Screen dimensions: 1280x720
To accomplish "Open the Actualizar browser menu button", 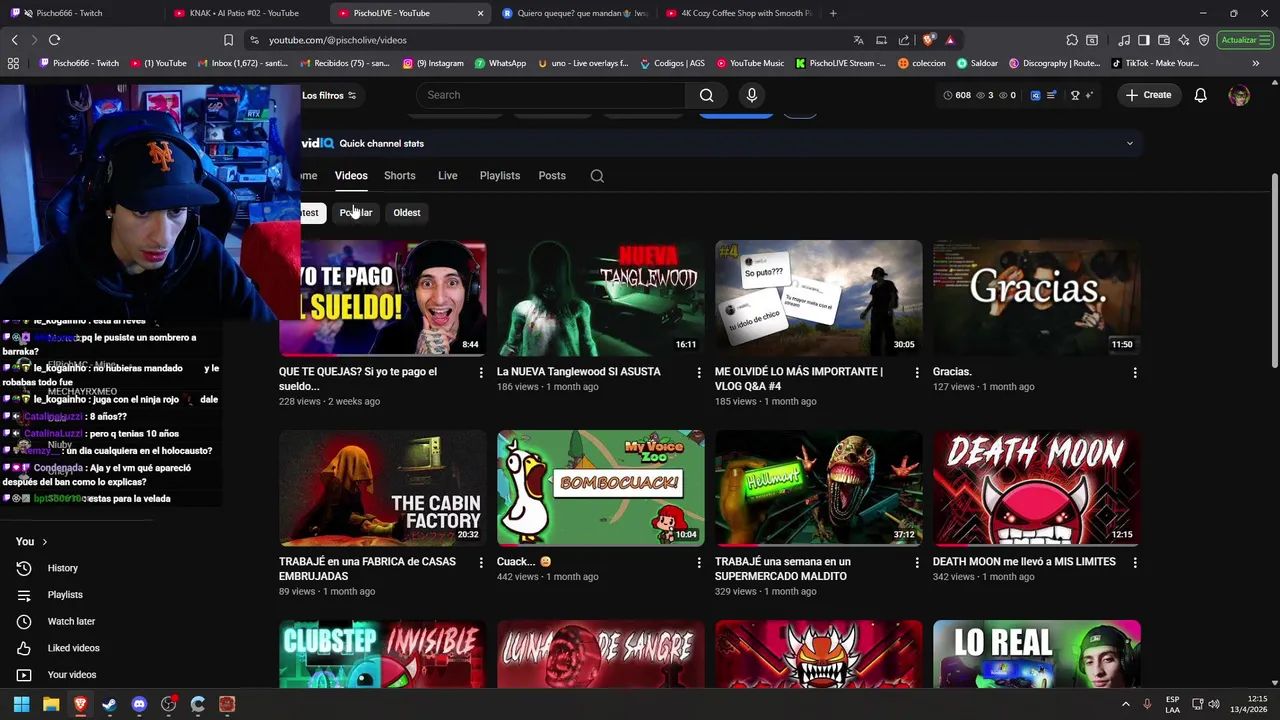I will click(1245, 40).
